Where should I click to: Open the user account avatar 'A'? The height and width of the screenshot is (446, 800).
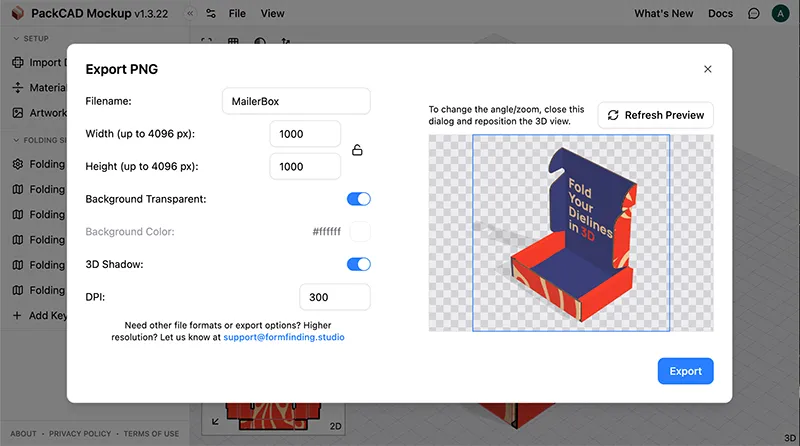pyautogui.click(x=780, y=14)
